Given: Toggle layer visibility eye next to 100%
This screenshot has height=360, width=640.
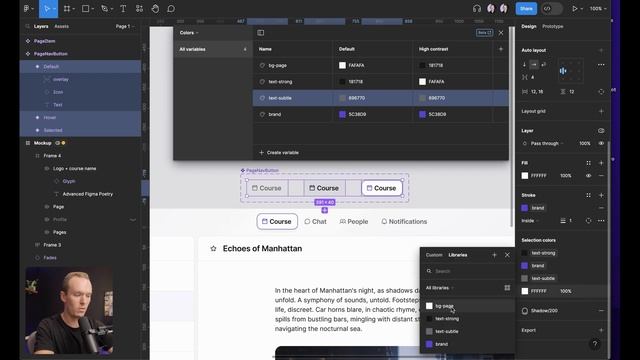Looking at the screenshot, I should pyautogui.click(x=601, y=143).
